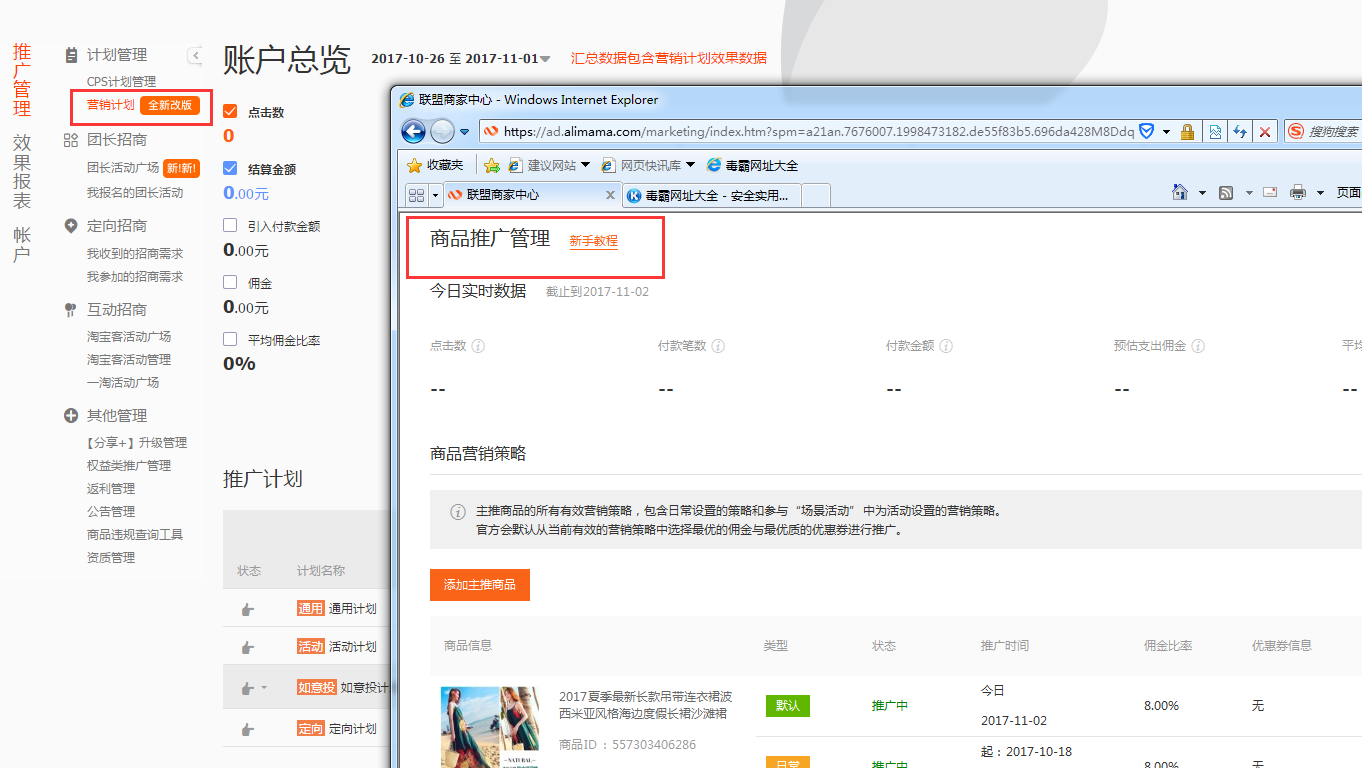Collapse the left sidebar arrow

pyautogui.click(x=195, y=55)
